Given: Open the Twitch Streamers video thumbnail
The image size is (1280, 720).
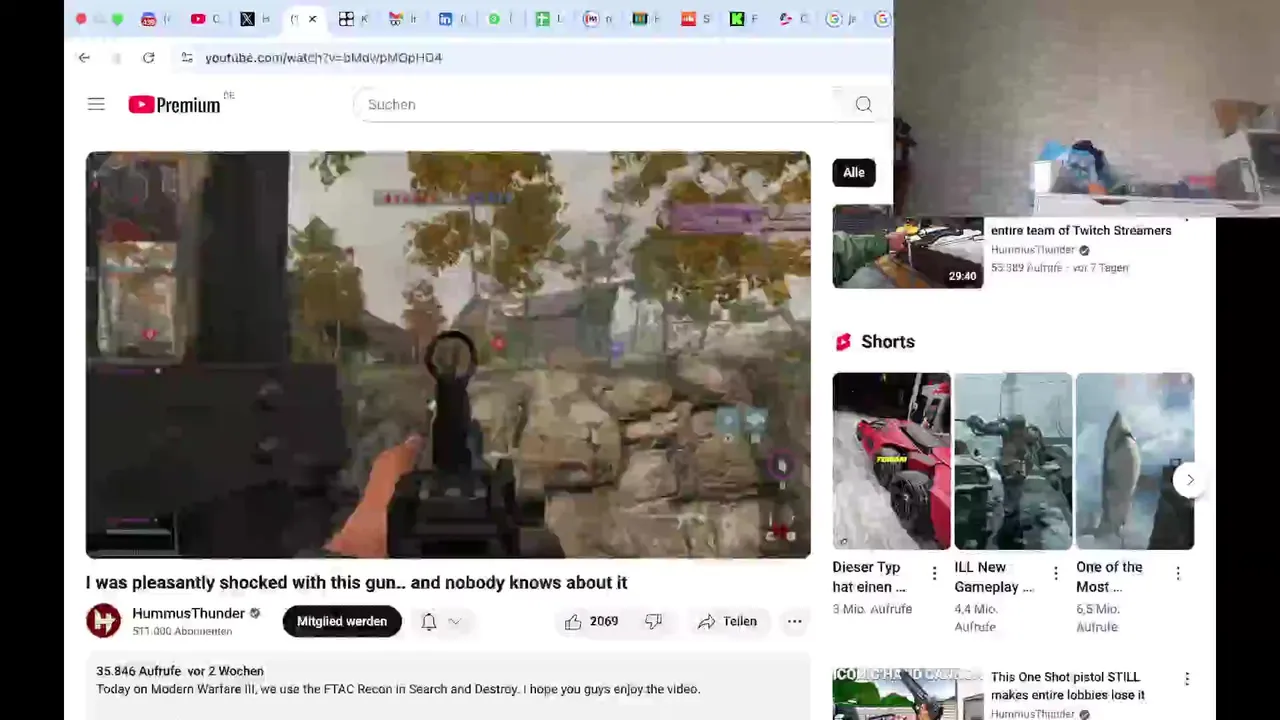Looking at the screenshot, I should [x=907, y=247].
